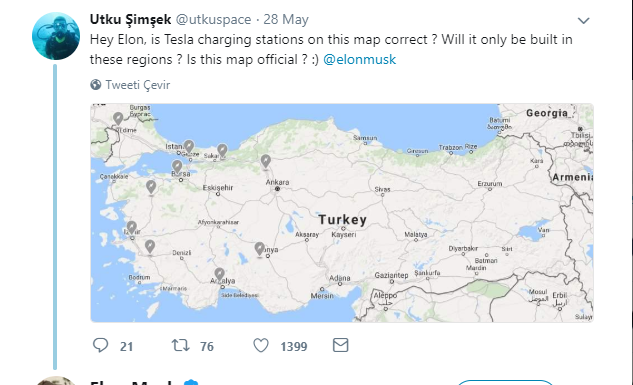Click the globe icon beside Tweeti Çevir
The height and width of the screenshot is (385, 633).
point(96,85)
